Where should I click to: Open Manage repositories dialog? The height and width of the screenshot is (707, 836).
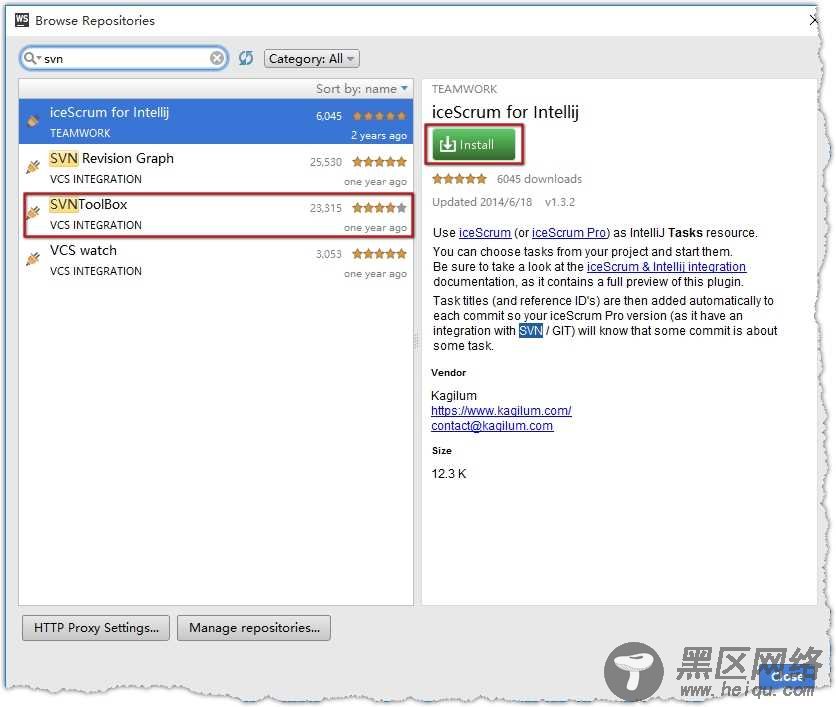click(x=254, y=628)
